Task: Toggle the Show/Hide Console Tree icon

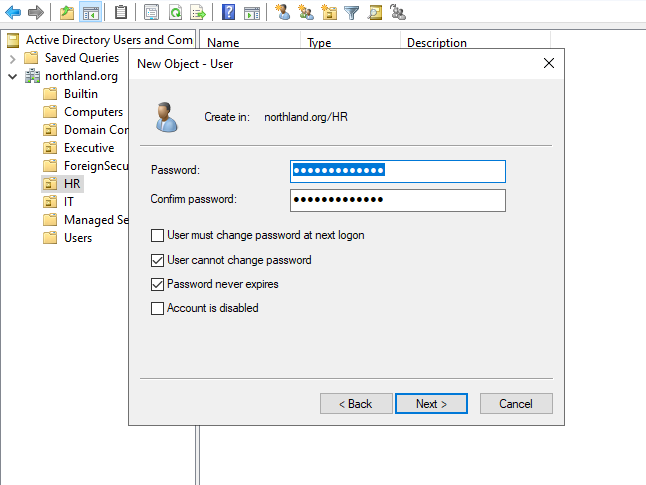Action: (x=91, y=13)
